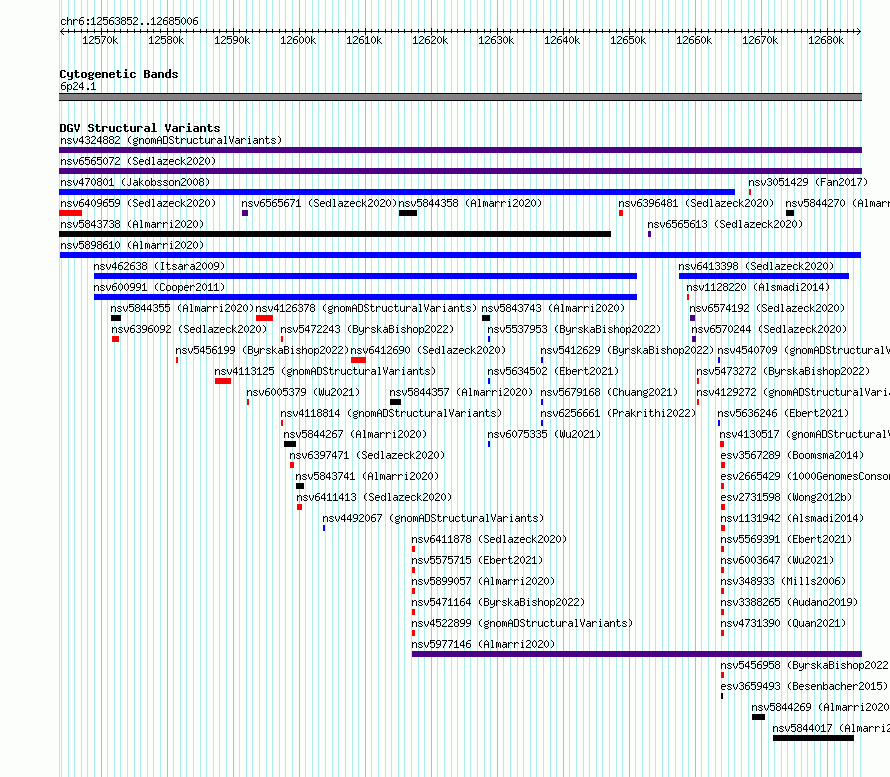
Task: Click the esv3567289 (Boomsma2014) label
Action: point(792,455)
